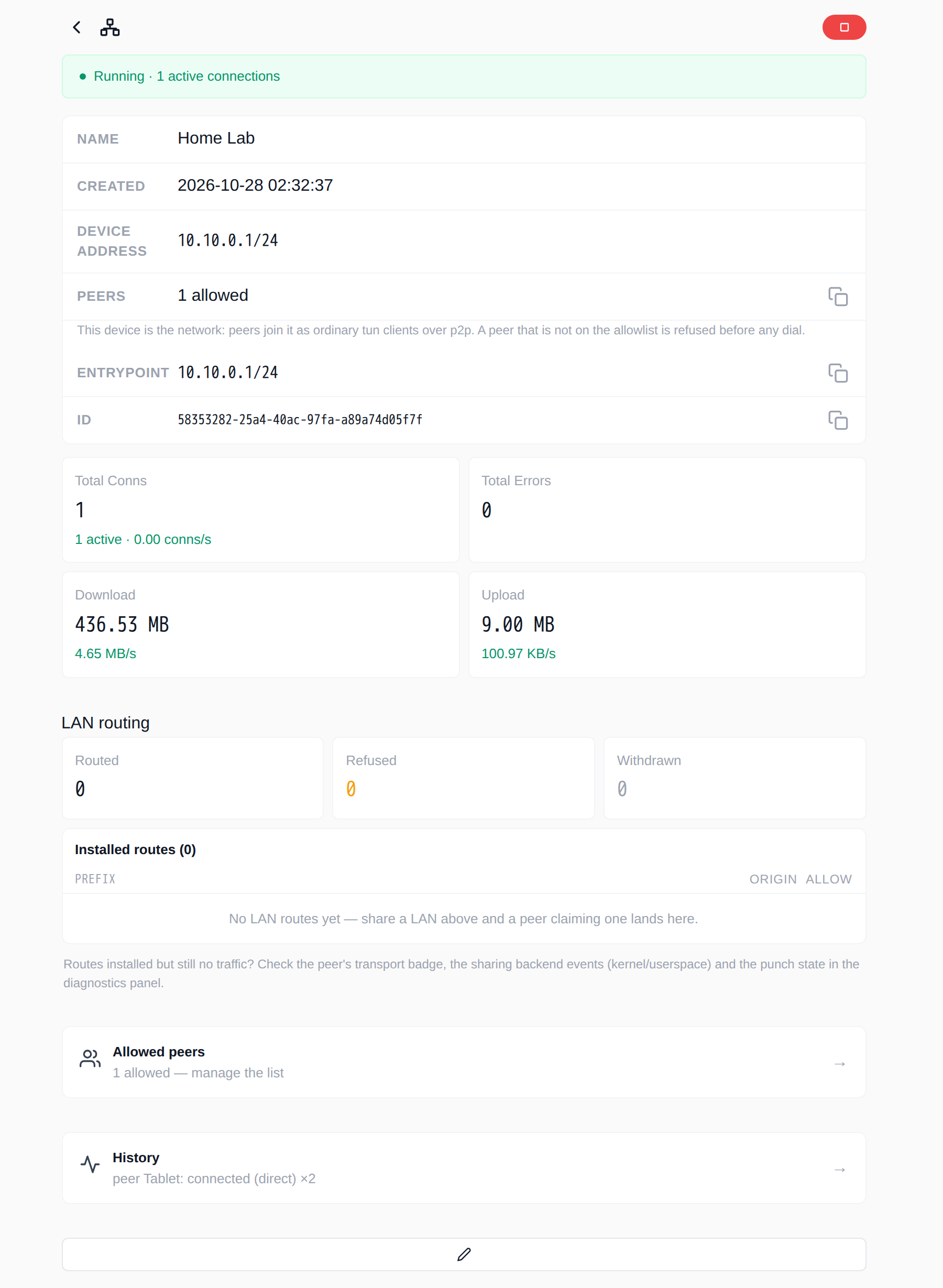Select the upload rate '100.97 KB/s'
Viewport: 943px width, 1288px height.
pyautogui.click(x=518, y=654)
